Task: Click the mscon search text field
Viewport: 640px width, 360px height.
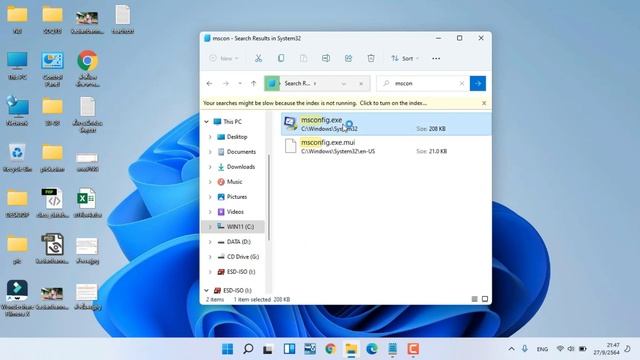Action: click(x=422, y=83)
